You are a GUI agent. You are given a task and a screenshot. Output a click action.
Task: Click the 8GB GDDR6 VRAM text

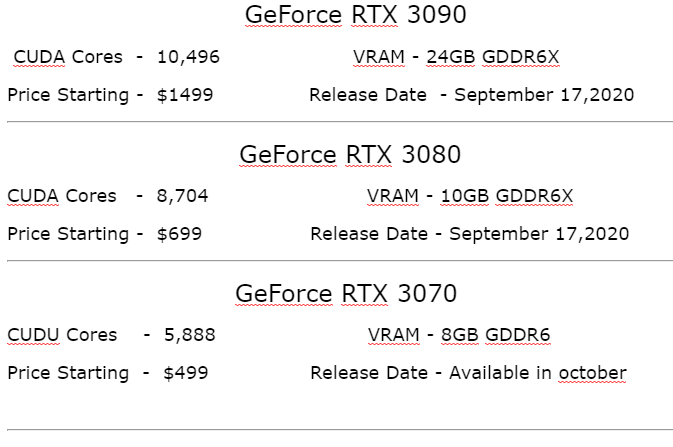pyautogui.click(x=496, y=335)
